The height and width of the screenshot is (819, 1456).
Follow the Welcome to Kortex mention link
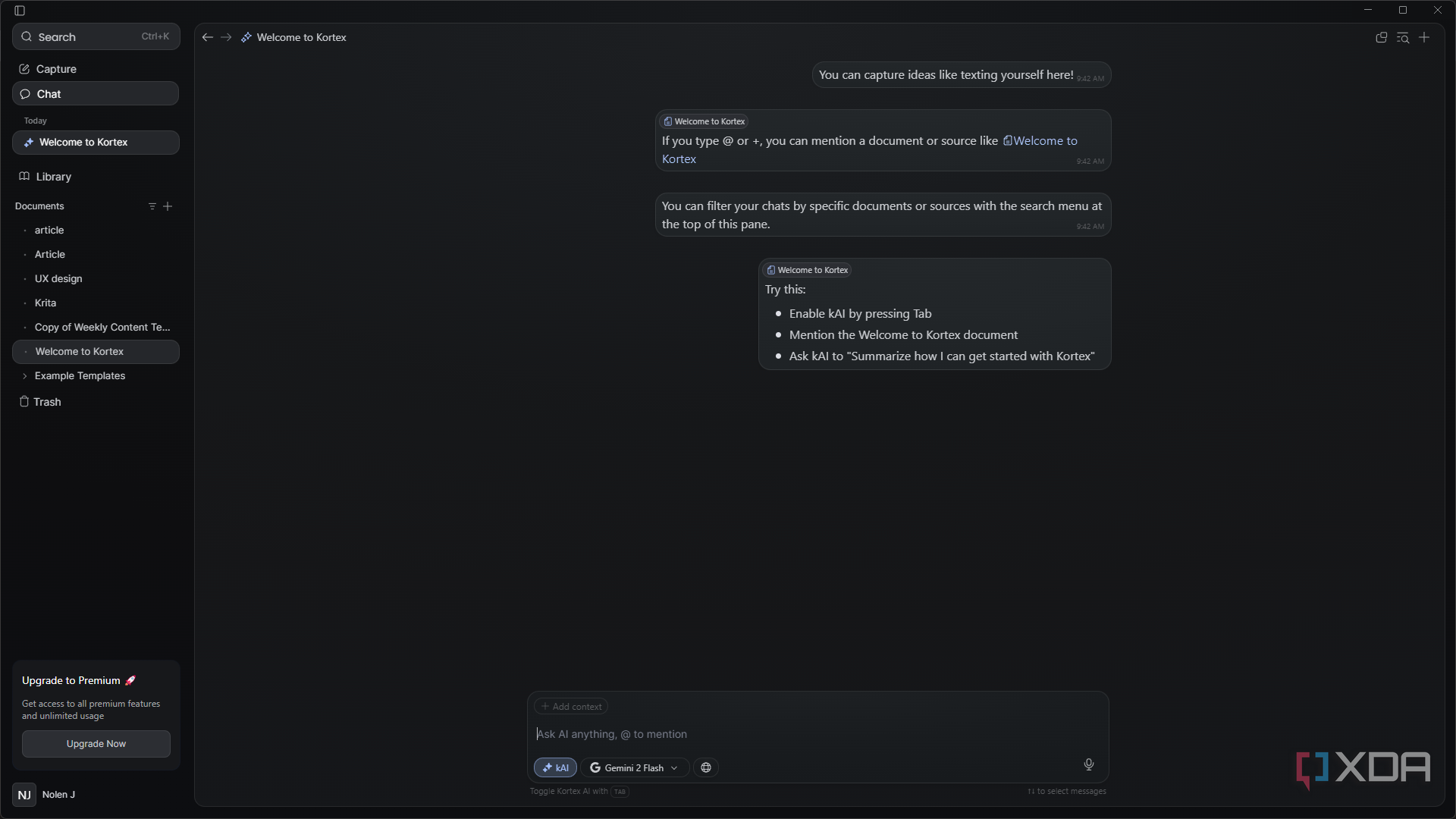pos(1040,141)
